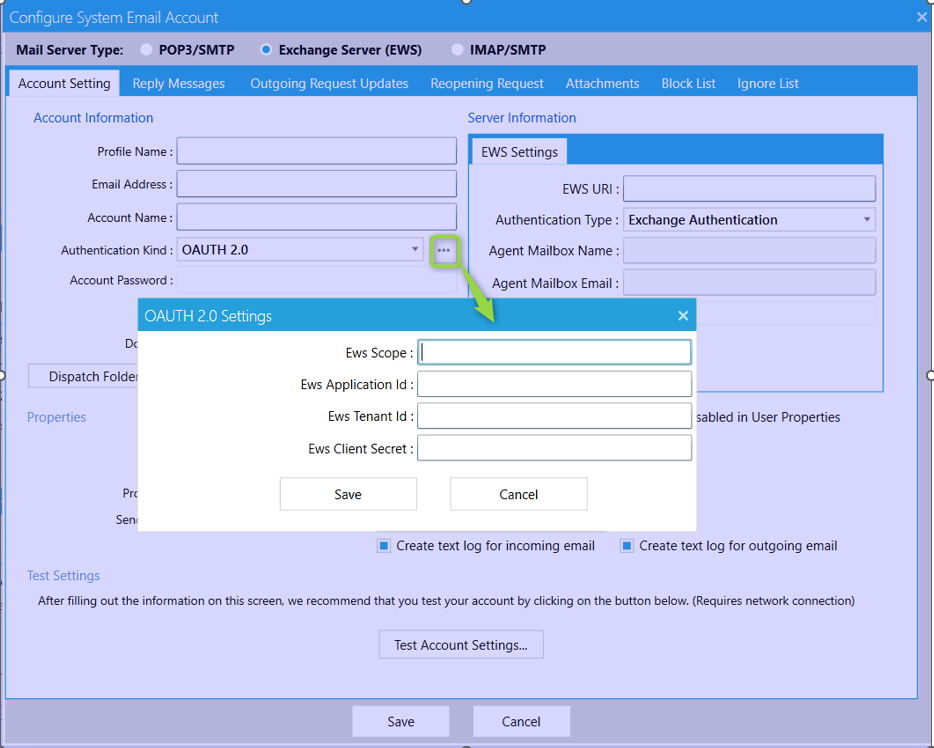
Task: Click the Profile Name field
Action: tap(316, 151)
